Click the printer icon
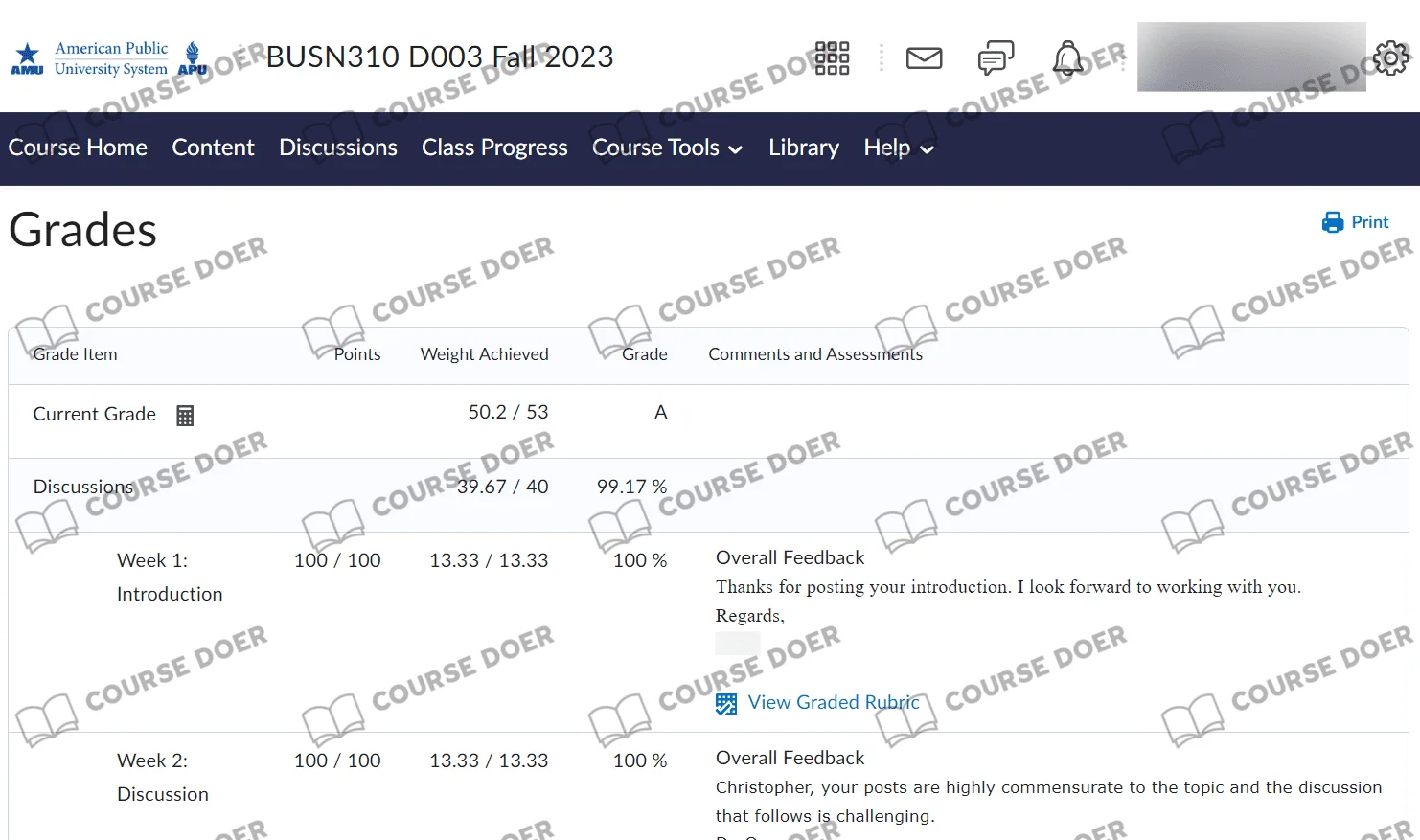This screenshot has width=1420, height=840. 1332,222
